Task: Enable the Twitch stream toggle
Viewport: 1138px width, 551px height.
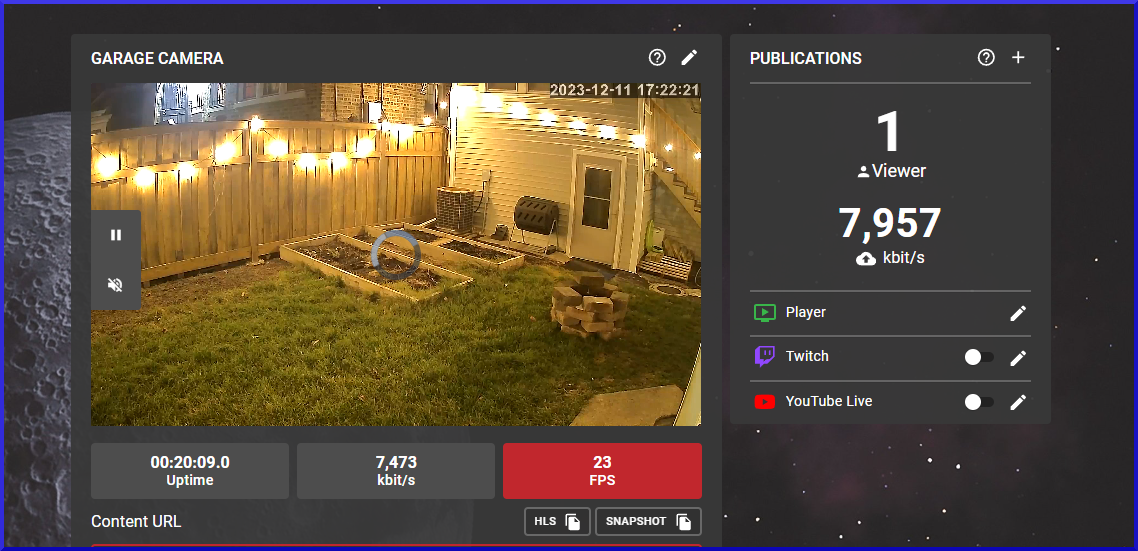Action: (x=978, y=358)
